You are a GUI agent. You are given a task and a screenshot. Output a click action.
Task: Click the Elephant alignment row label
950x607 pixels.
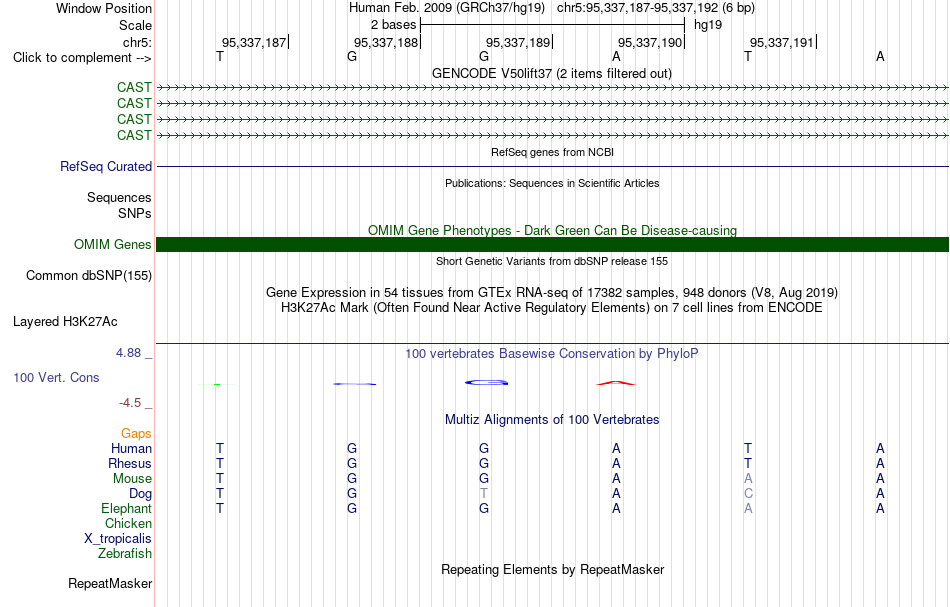point(126,508)
